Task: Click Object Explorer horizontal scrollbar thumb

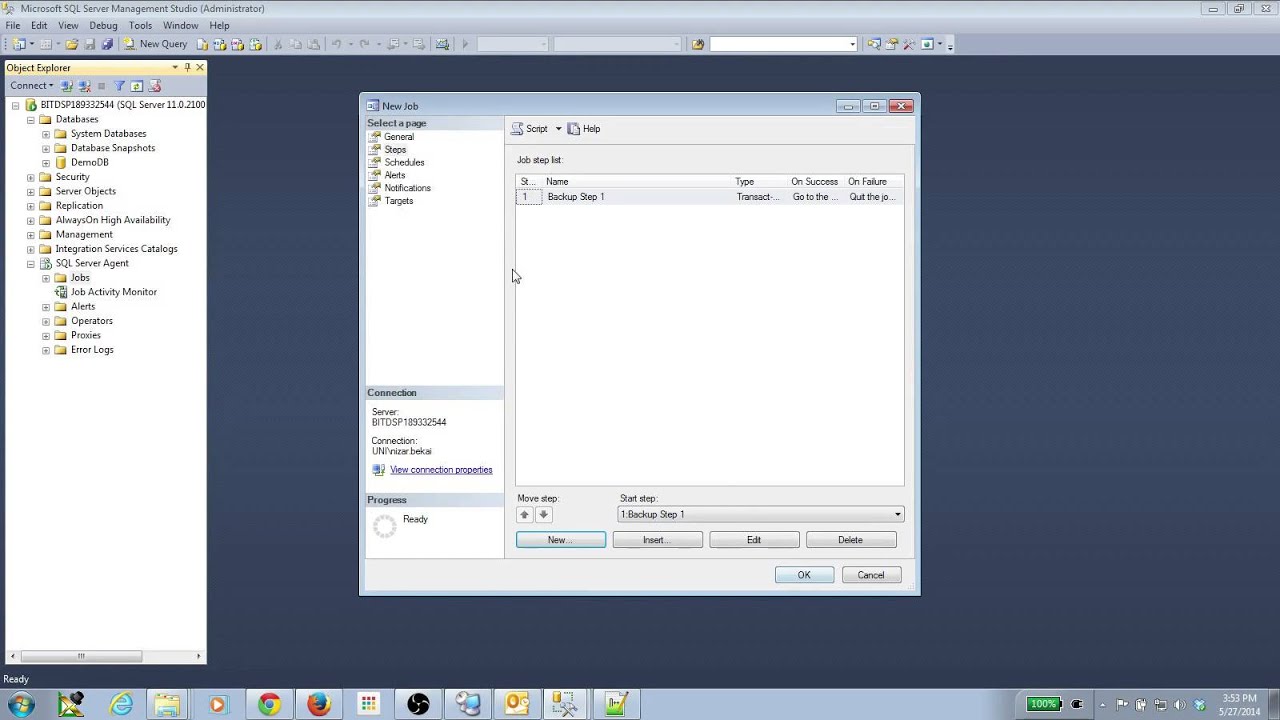Action: (x=82, y=656)
